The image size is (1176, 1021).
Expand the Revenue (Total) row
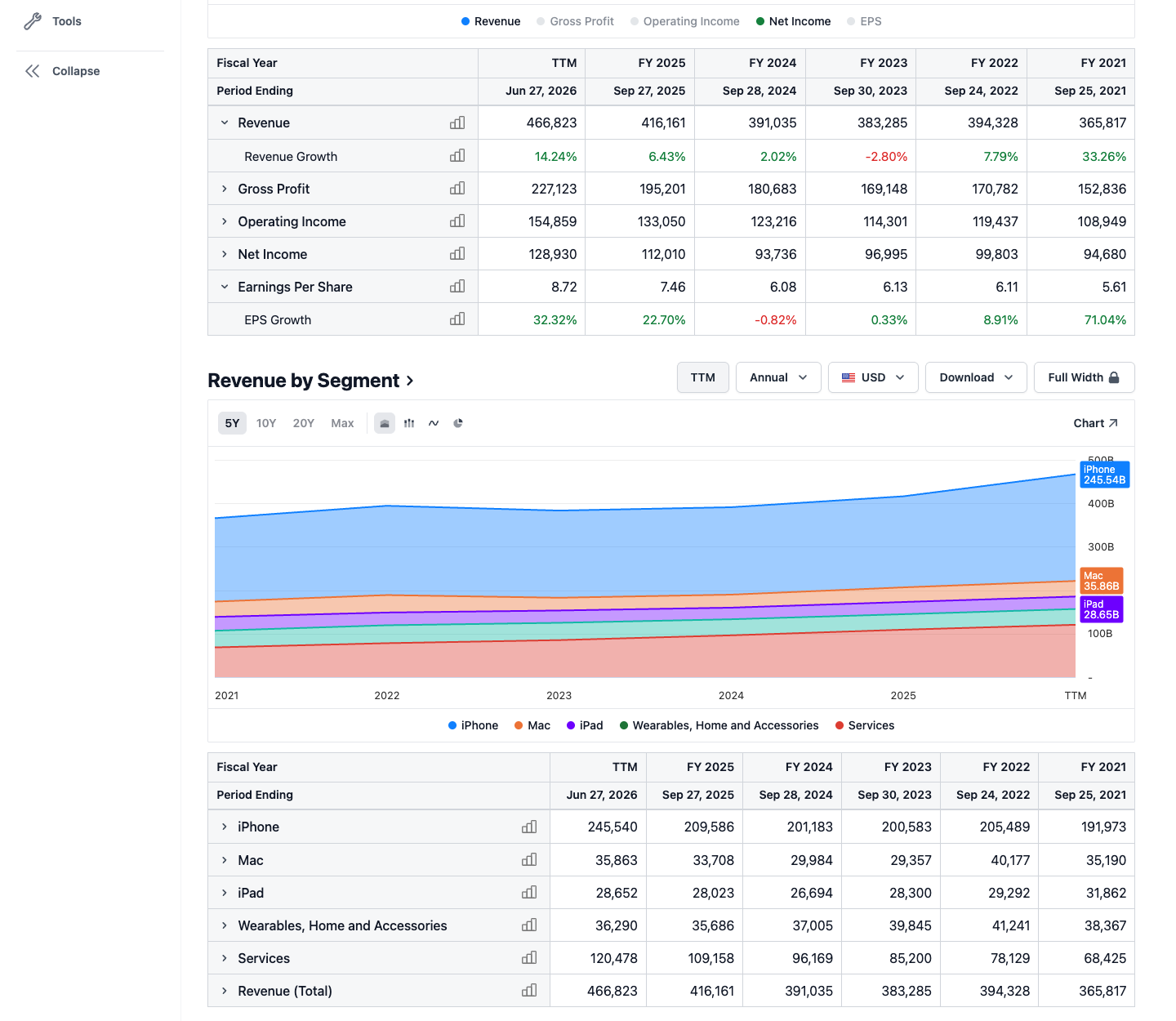[225, 991]
